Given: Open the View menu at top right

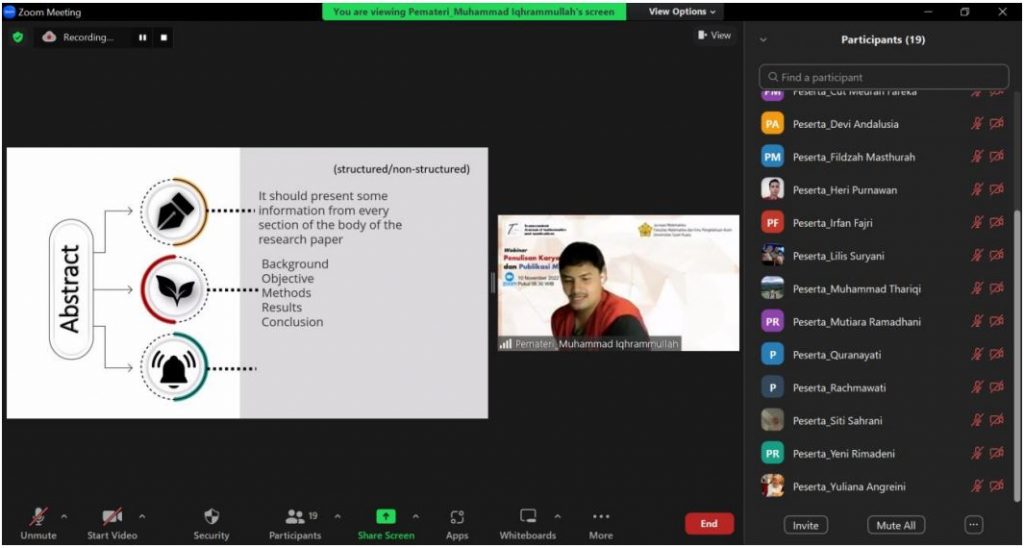Looking at the screenshot, I should click(x=714, y=35).
